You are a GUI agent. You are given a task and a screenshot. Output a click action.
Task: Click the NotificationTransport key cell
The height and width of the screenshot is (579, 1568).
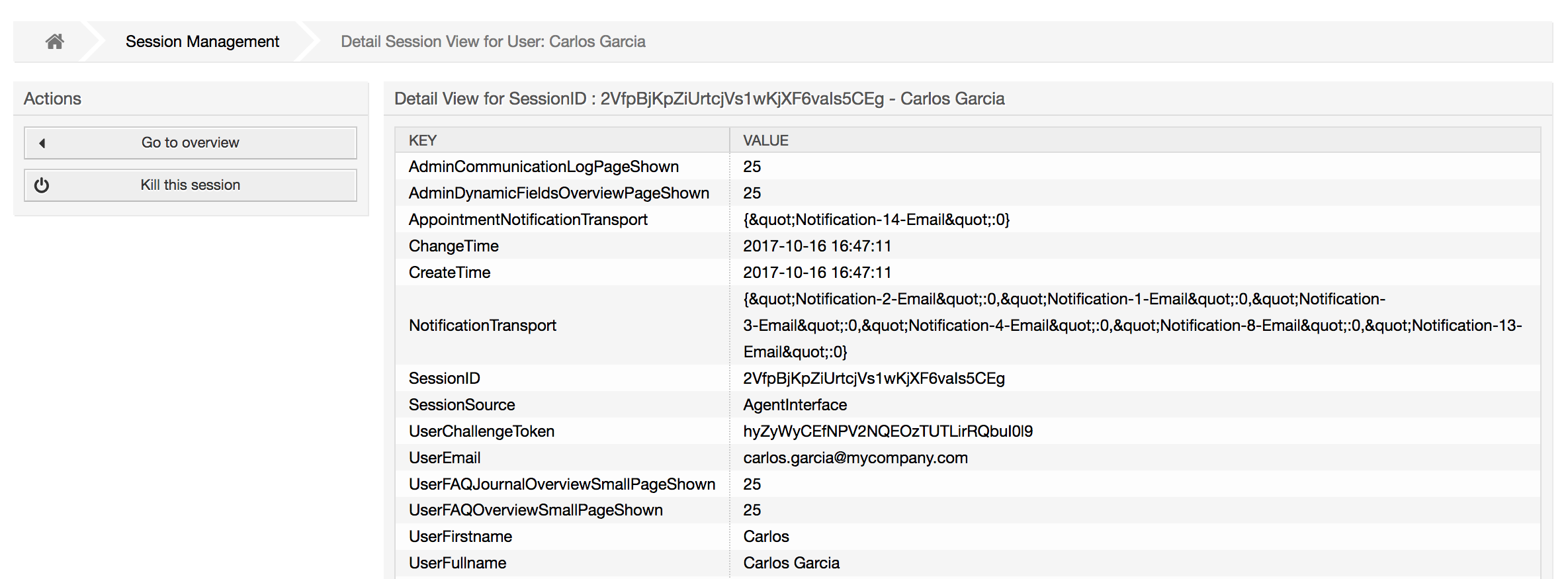[482, 325]
